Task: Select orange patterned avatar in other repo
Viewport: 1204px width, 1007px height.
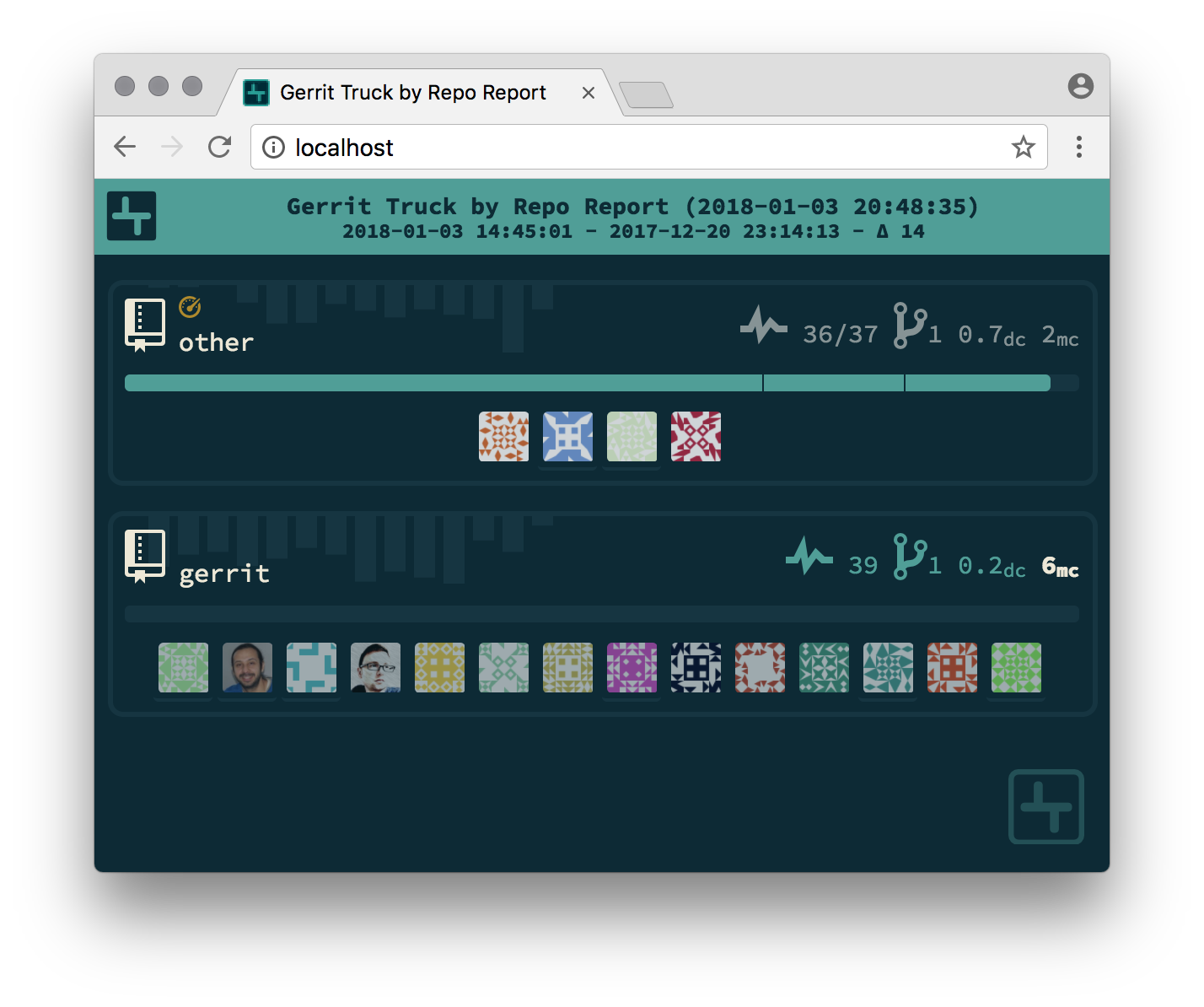Action: (x=504, y=437)
